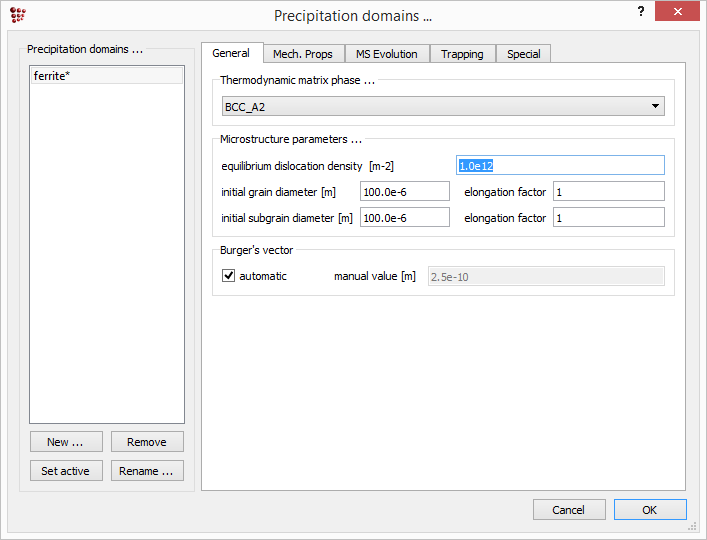Select ferrite* in the domains list
Screen dimensions: 707x540
coord(106,76)
